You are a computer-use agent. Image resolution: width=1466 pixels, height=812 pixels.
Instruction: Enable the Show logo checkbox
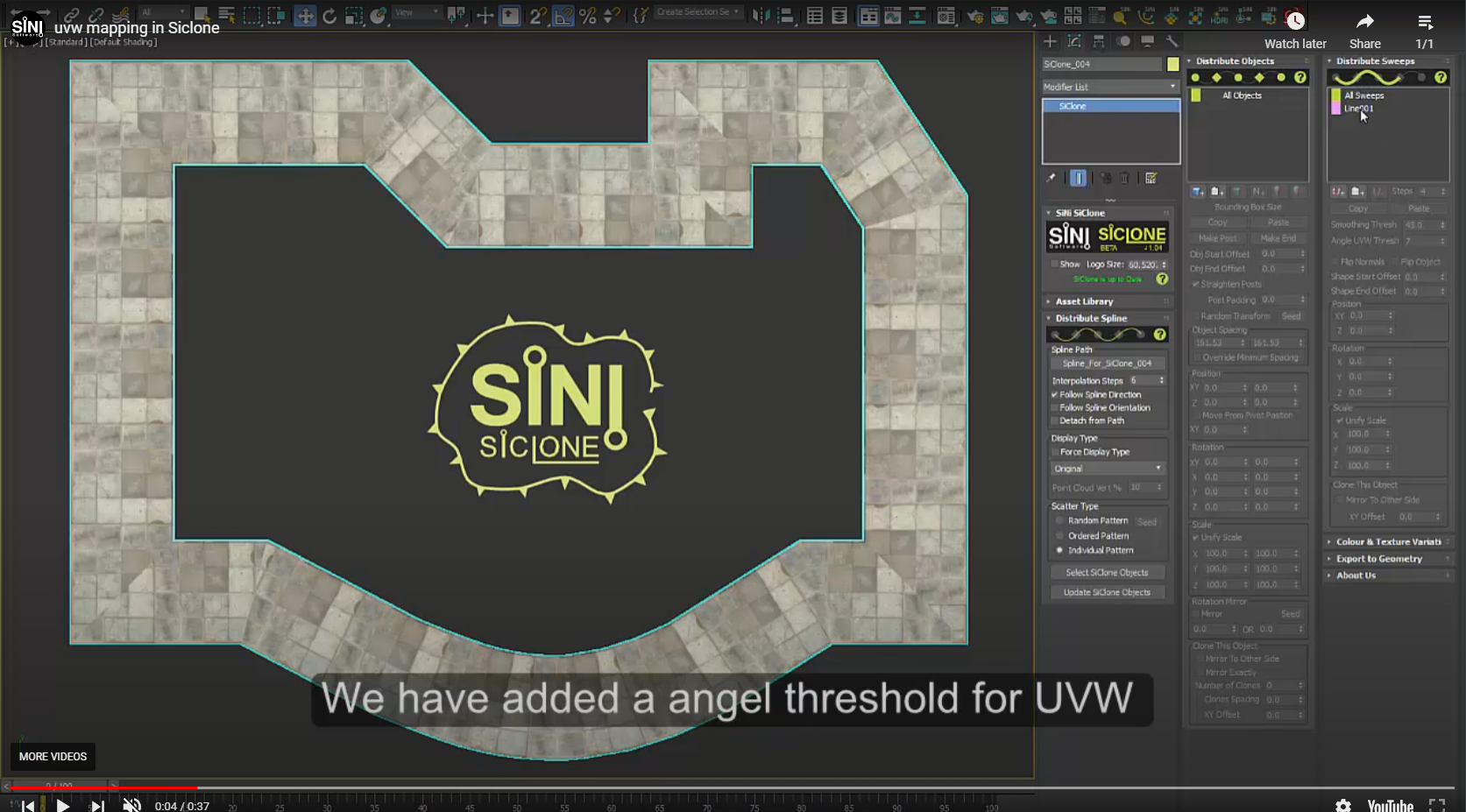click(x=1055, y=264)
